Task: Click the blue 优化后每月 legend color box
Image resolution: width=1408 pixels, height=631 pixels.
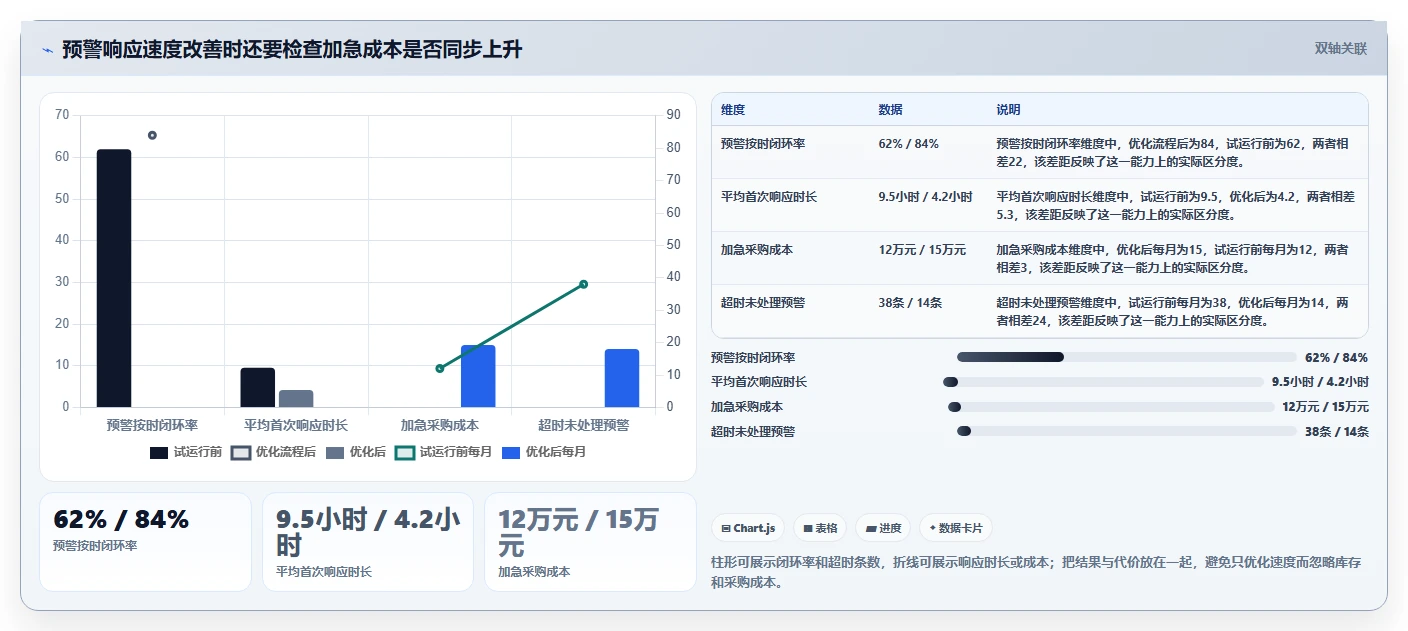Action: click(x=510, y=452)
